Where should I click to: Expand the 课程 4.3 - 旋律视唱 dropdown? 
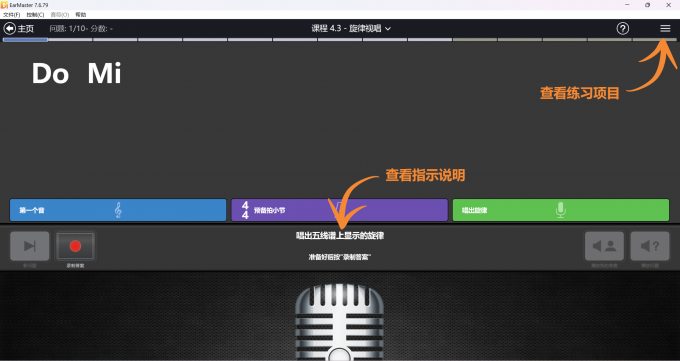(x=351, y=29)
